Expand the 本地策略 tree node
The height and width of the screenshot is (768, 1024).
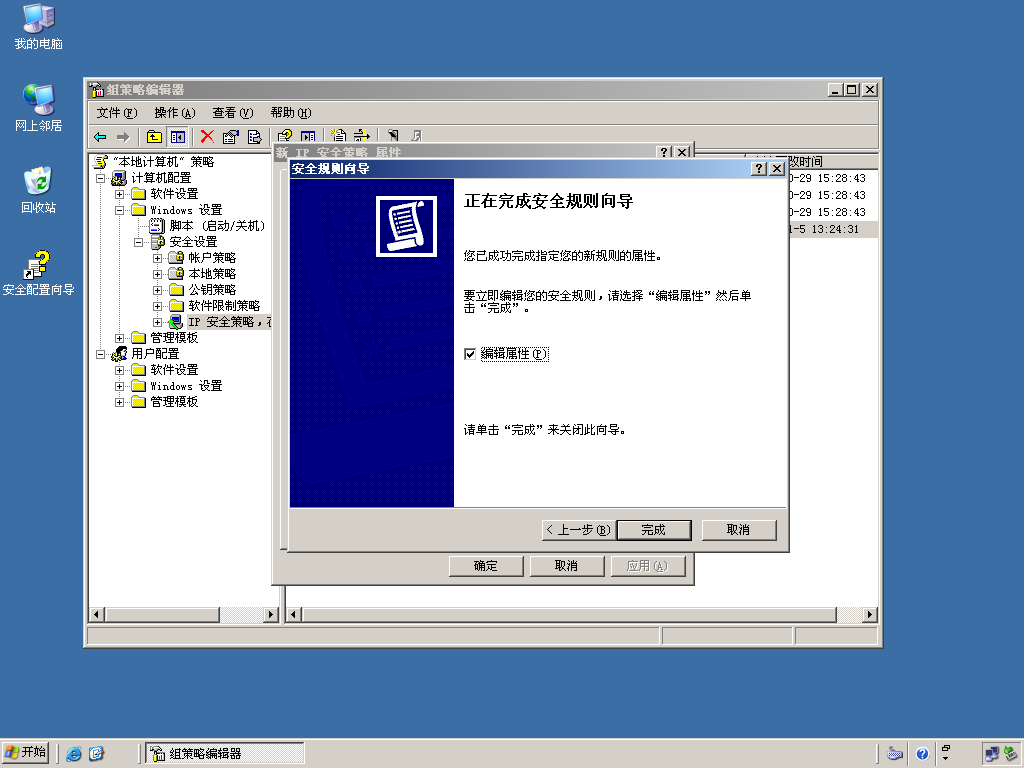pyautogui.click(x=157, y=274)
